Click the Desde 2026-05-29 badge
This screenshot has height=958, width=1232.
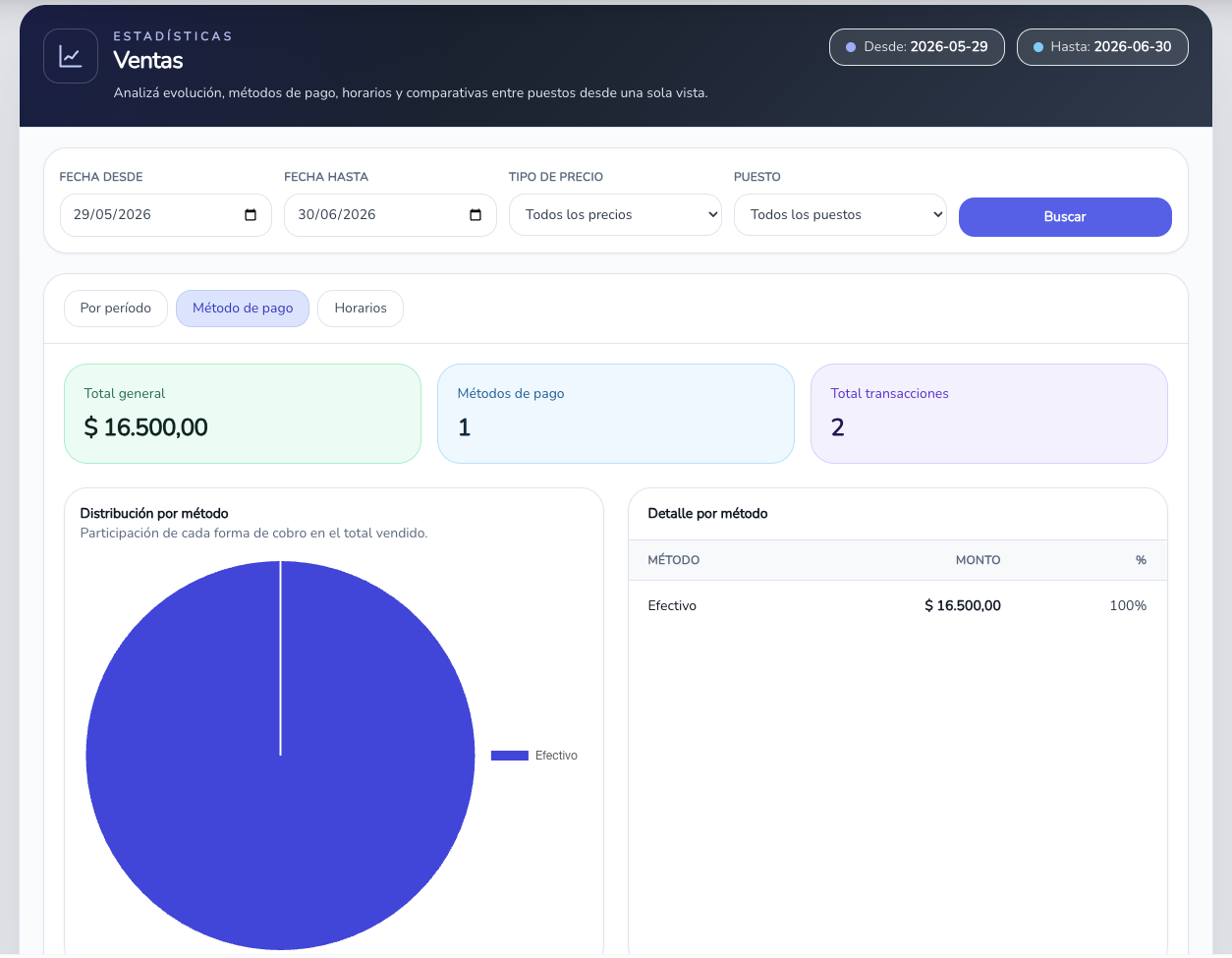pos(917,47)
